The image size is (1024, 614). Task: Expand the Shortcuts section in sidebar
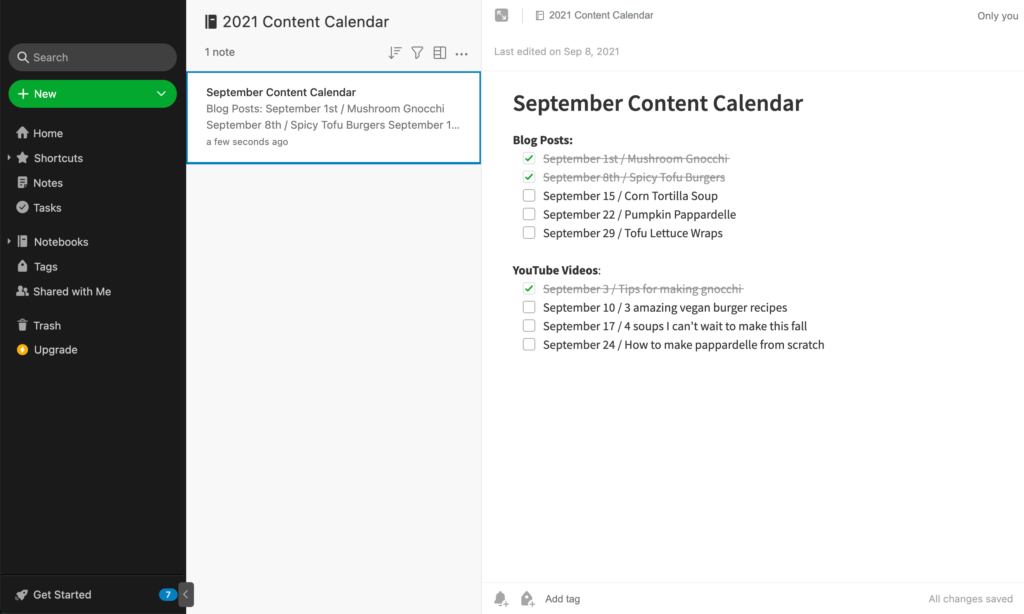10,158
